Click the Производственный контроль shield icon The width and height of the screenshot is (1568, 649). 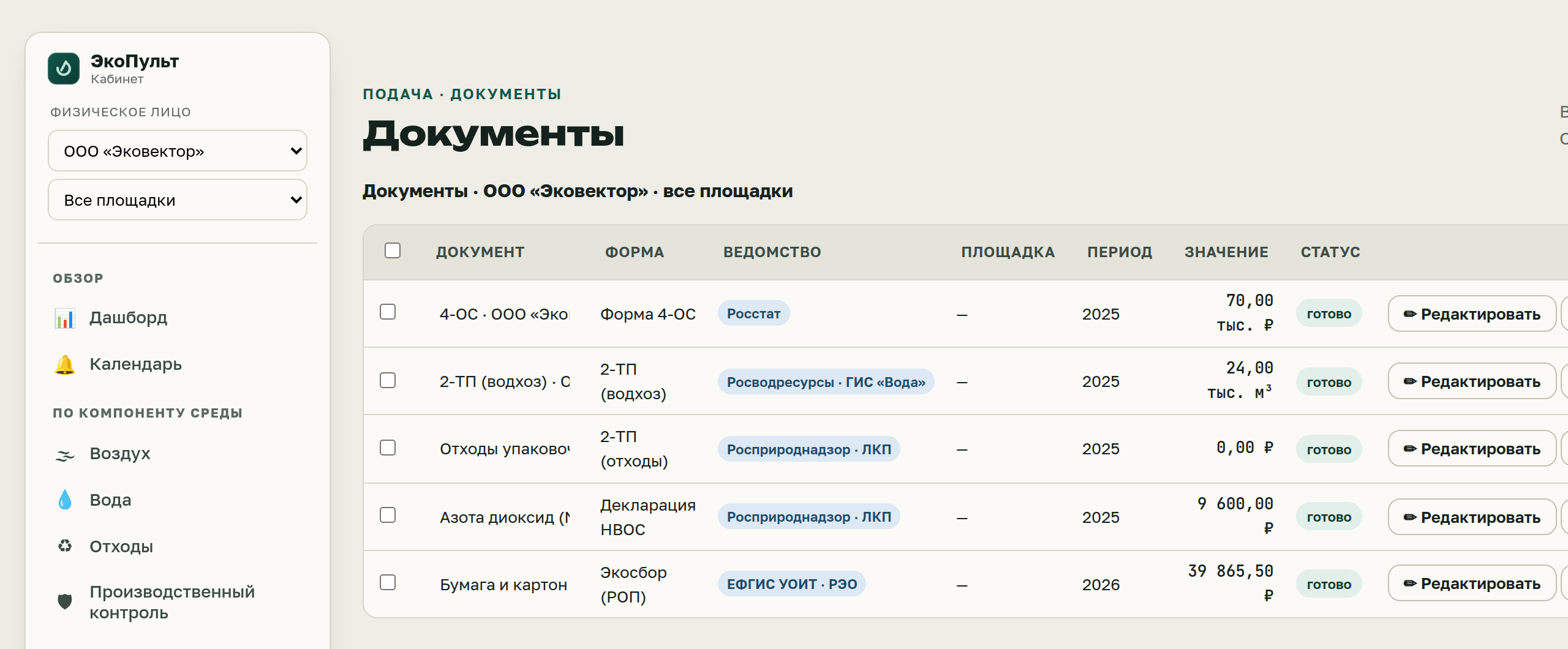(64, 602)
